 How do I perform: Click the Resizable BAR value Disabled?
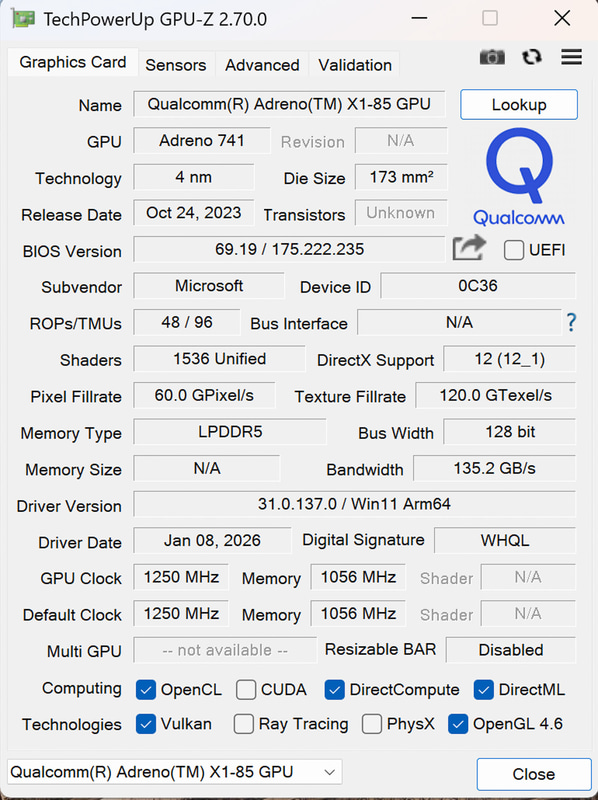coord(511,650)
